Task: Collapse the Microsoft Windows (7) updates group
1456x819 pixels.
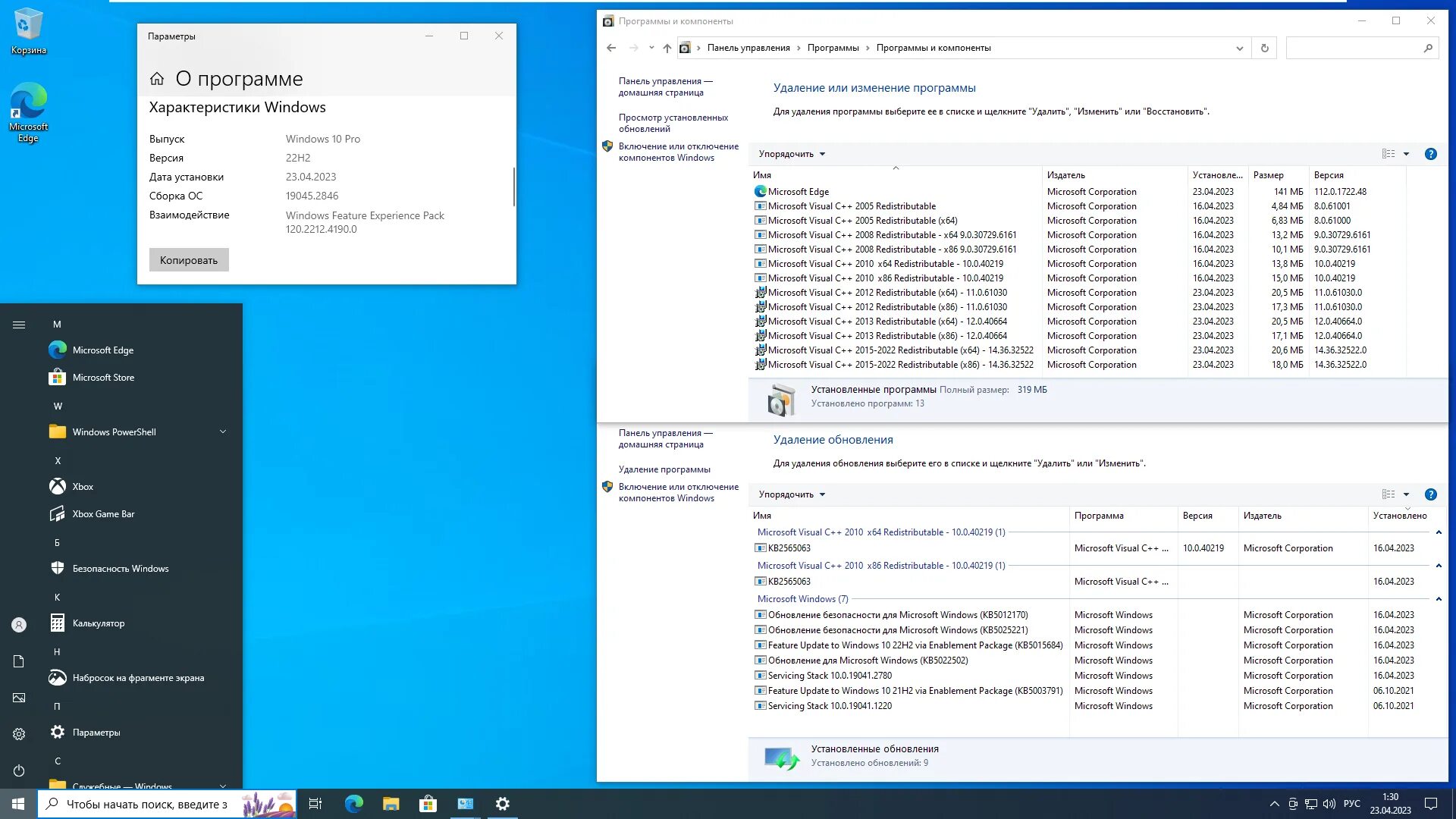Action: tap(1438, 599)
